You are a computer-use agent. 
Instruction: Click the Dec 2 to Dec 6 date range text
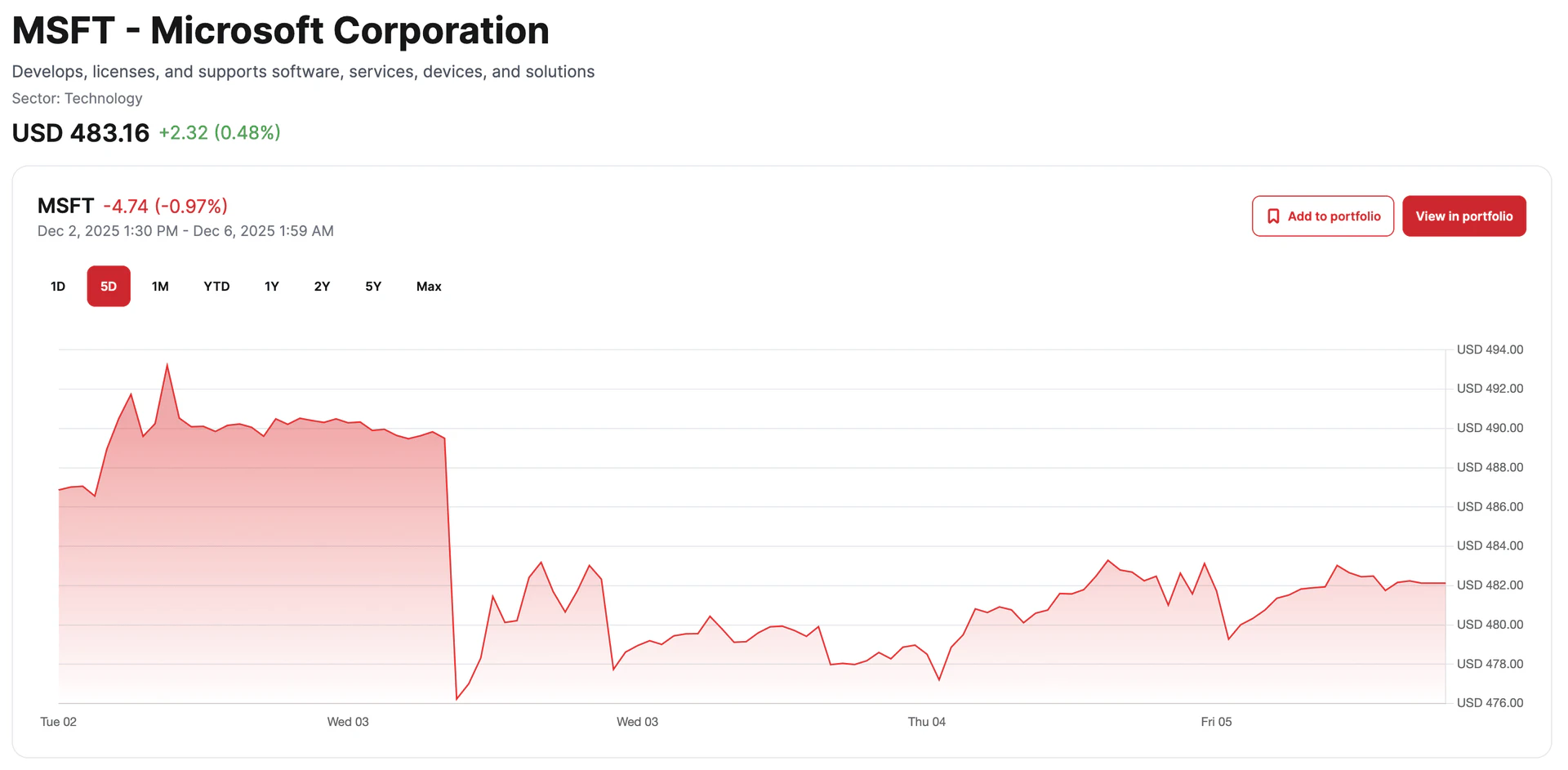tap(185, 231)
